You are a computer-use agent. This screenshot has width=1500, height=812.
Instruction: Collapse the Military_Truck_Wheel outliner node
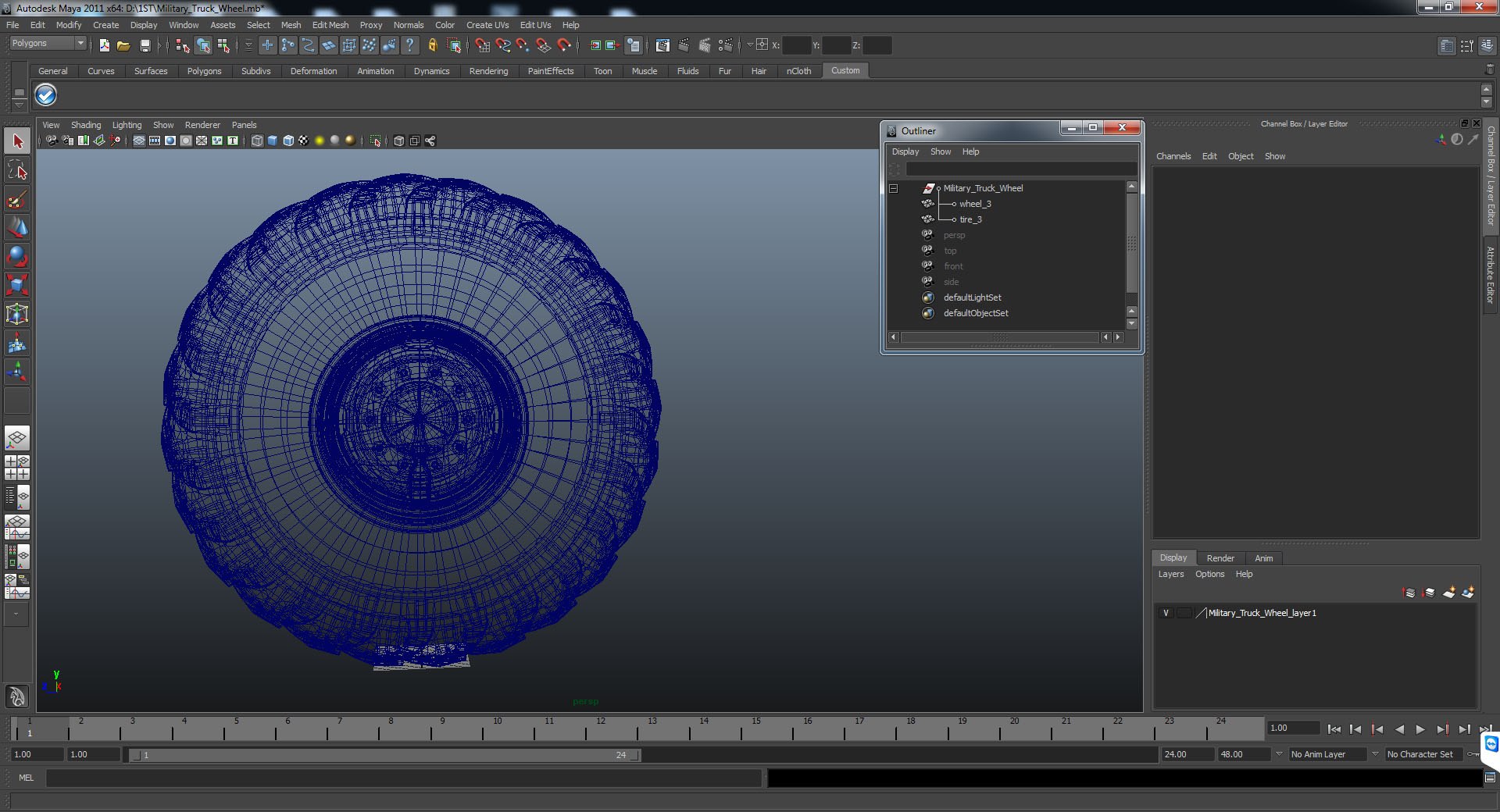point(893,188)
